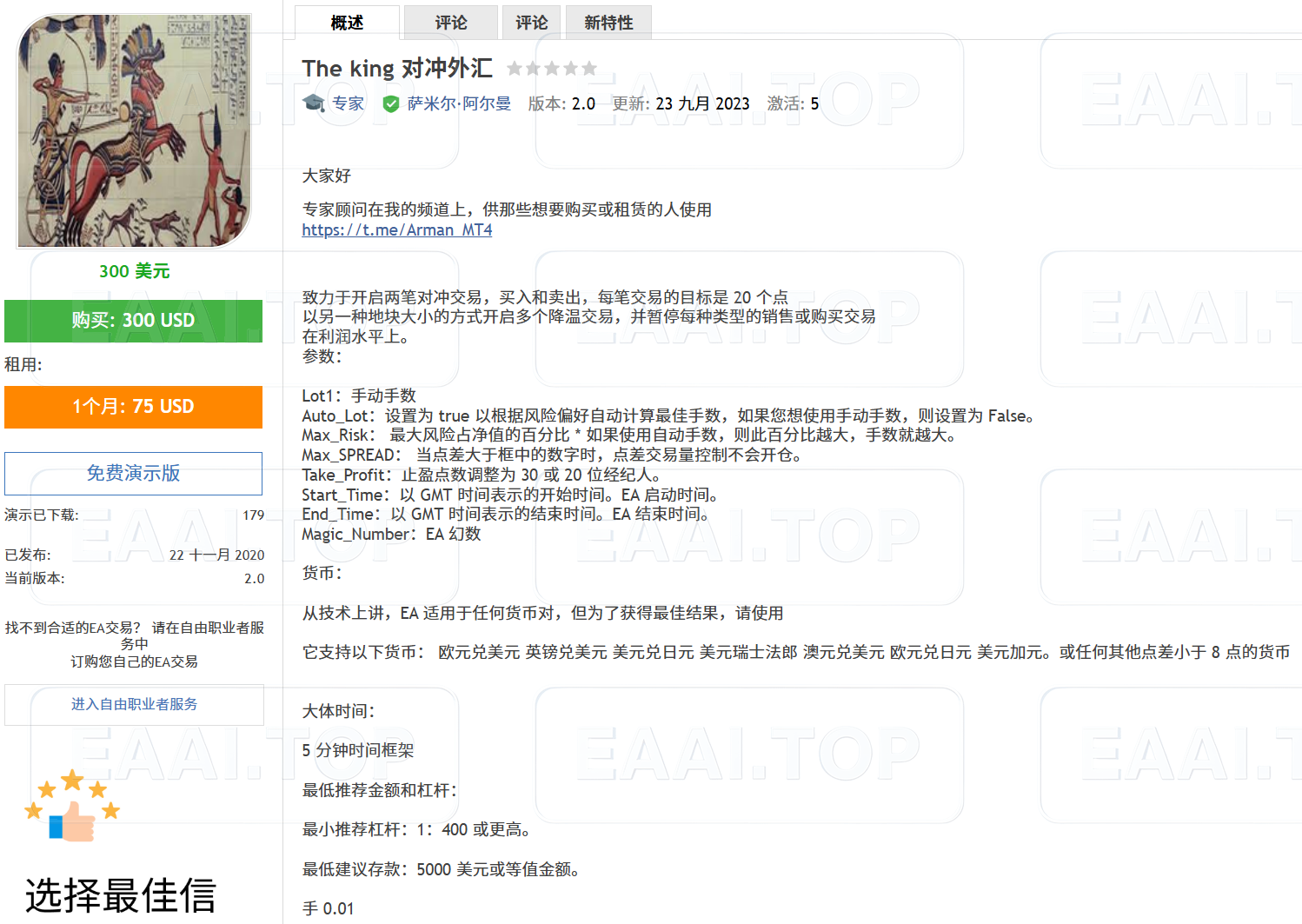Viewport: 1302px width, 924px height.
Task: Click the 购买: 300 USD button
Action: 133,321
